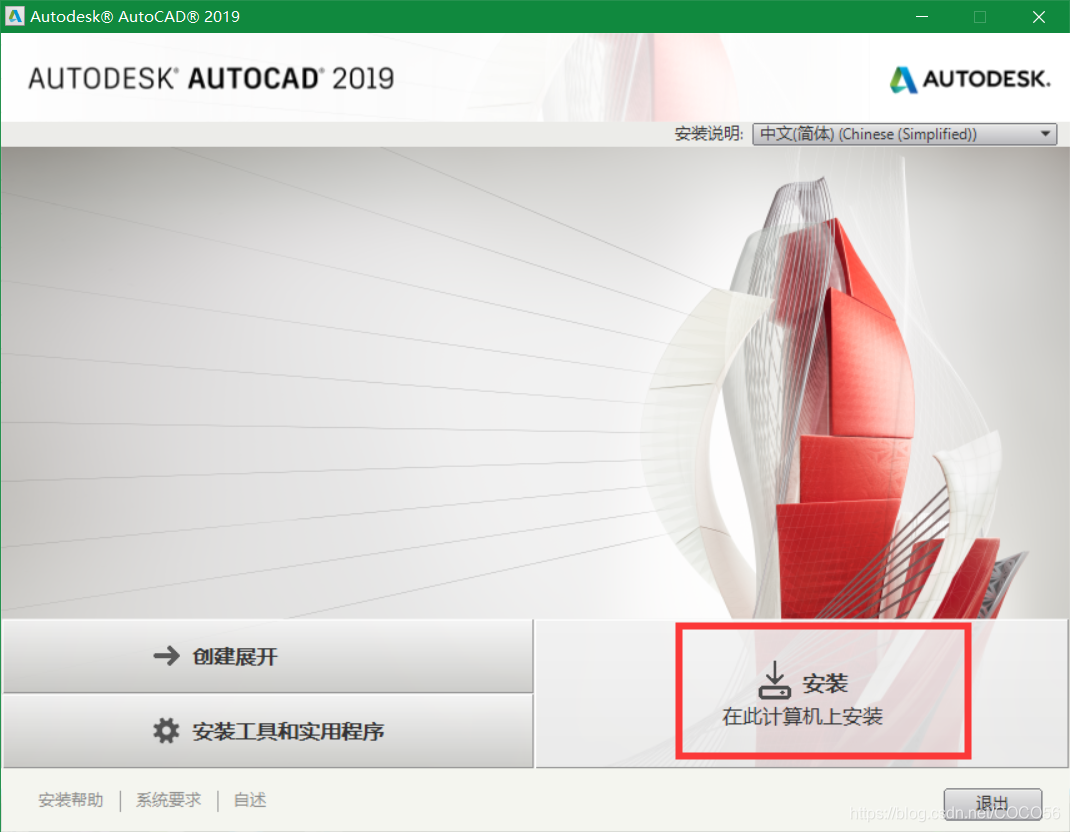
Task: Open the 安装帮助 link
Action: pyautogui.click(x=69, y=799)
